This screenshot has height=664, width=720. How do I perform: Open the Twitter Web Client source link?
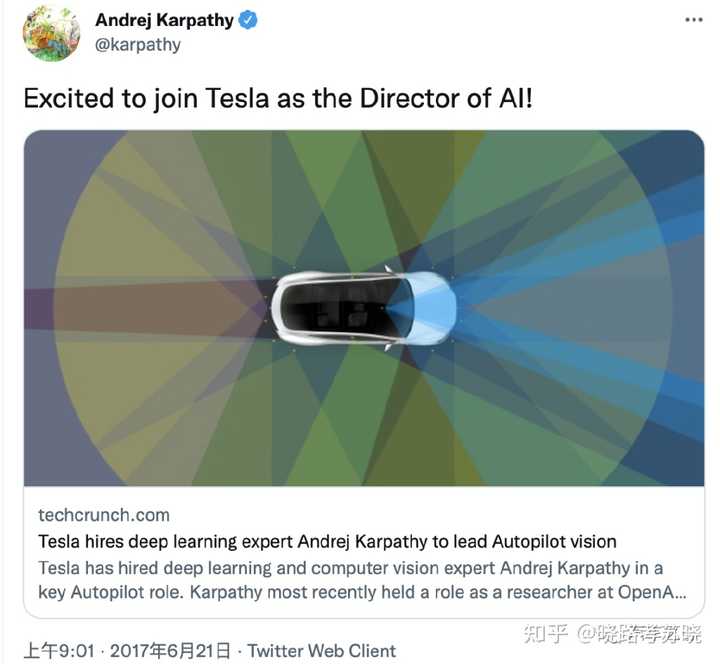click(321, 651)
